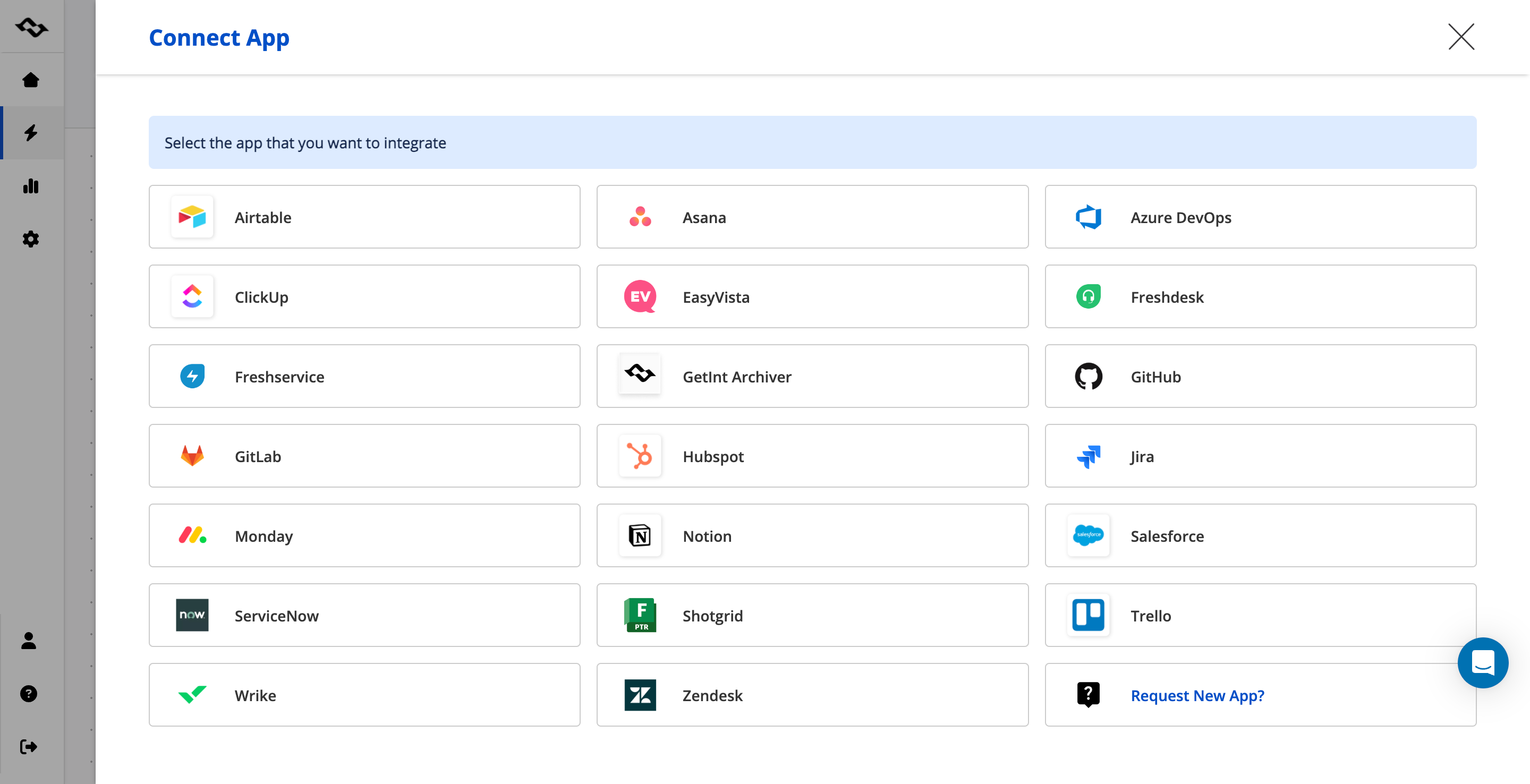Image resolution: width=1530 pixels, height=784 pixels.
Task: Choose the GitHub label
Action: (1155, 377)
